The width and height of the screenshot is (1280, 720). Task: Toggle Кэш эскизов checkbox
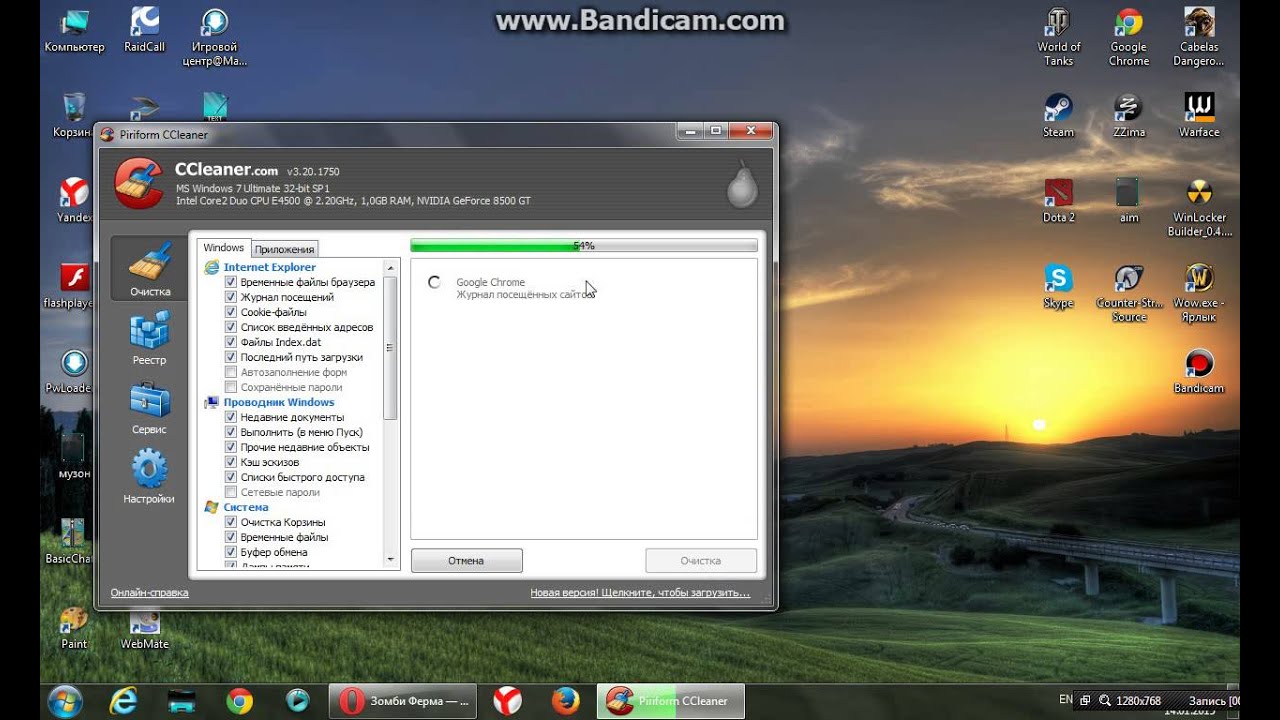tap(231, 462)
